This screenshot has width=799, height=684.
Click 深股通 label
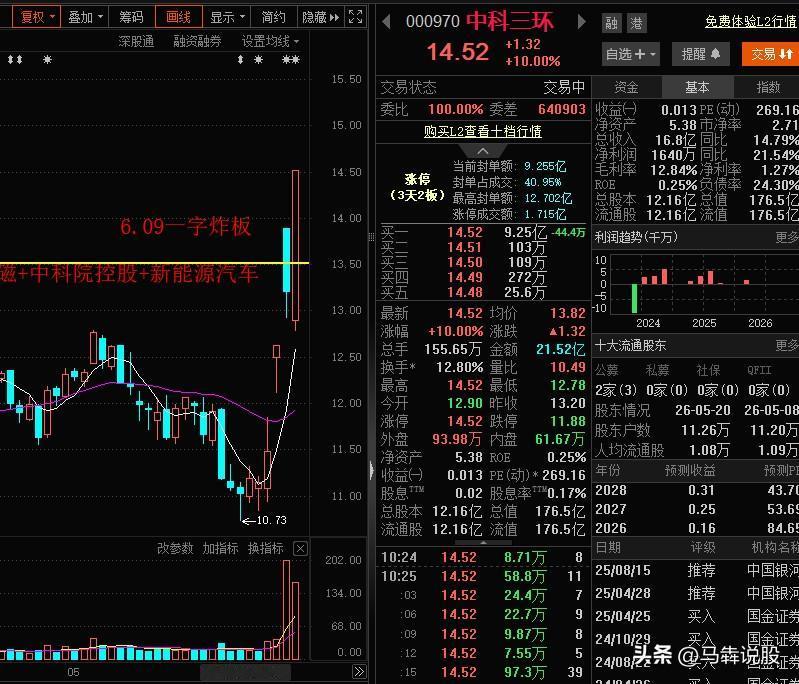coord(136,41)
